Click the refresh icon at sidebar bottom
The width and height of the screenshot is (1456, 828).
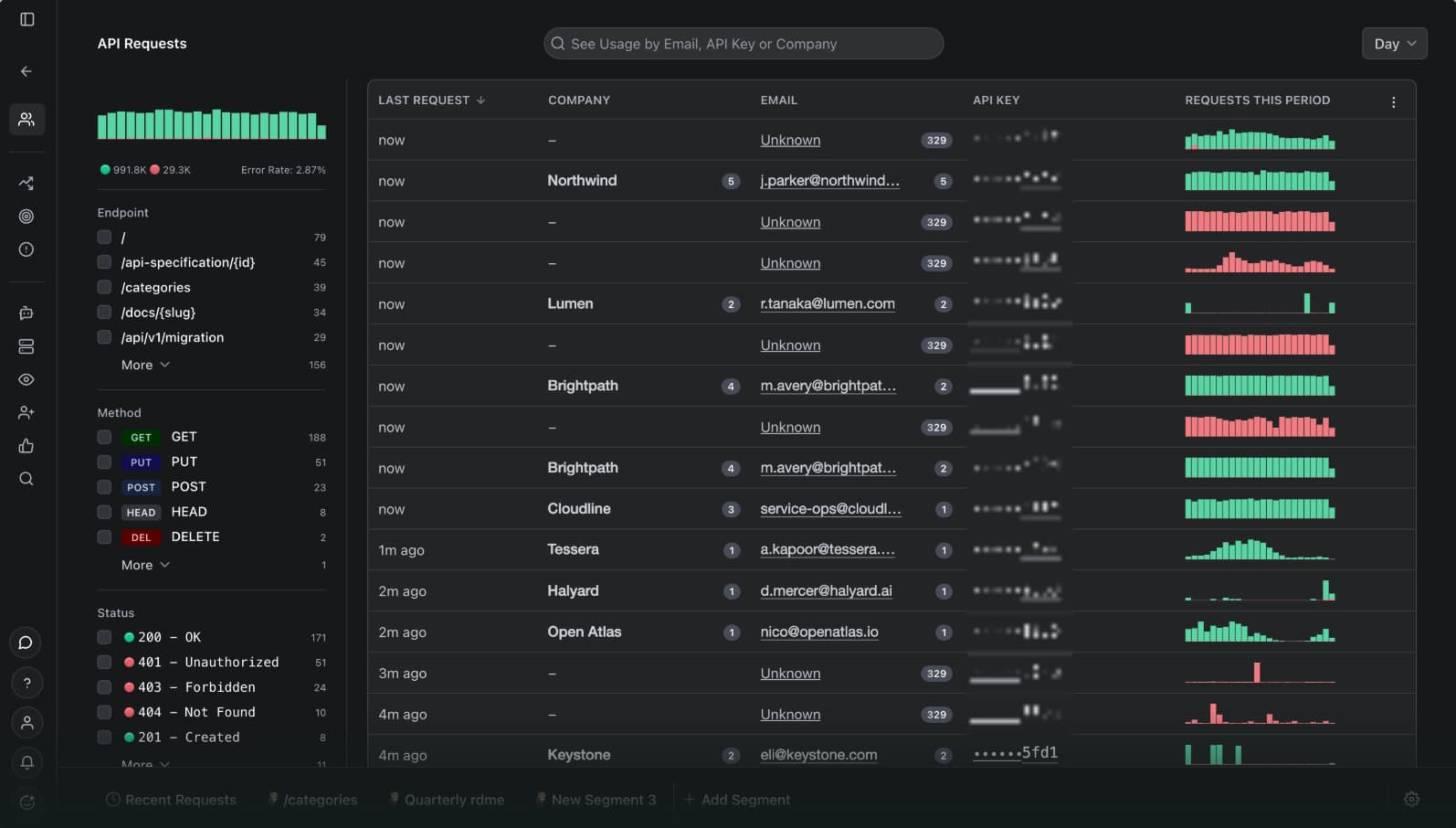coord(26,801)
